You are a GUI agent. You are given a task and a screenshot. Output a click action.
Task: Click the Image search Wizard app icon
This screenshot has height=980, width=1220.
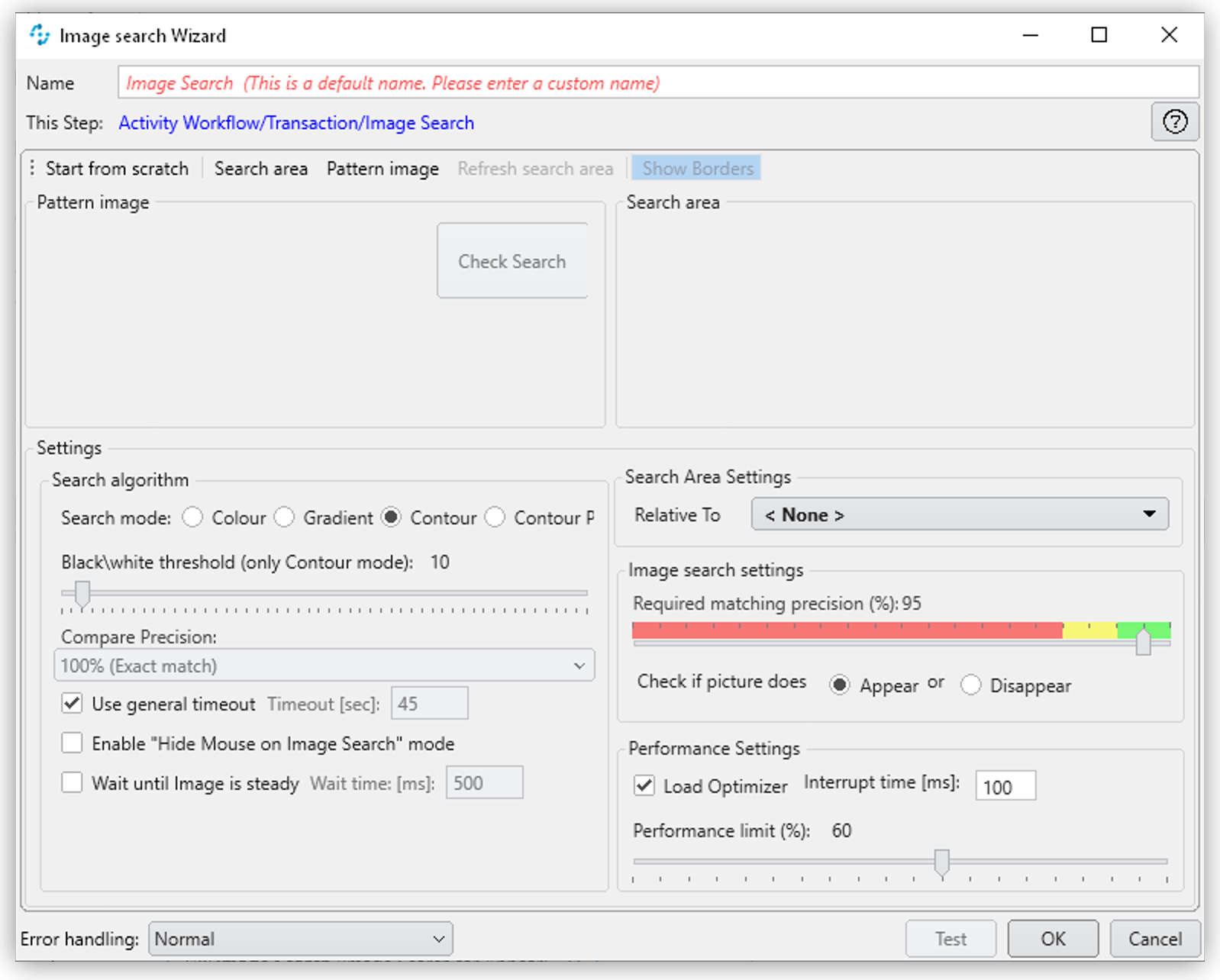pyautogui.click(x=39, y=35)
